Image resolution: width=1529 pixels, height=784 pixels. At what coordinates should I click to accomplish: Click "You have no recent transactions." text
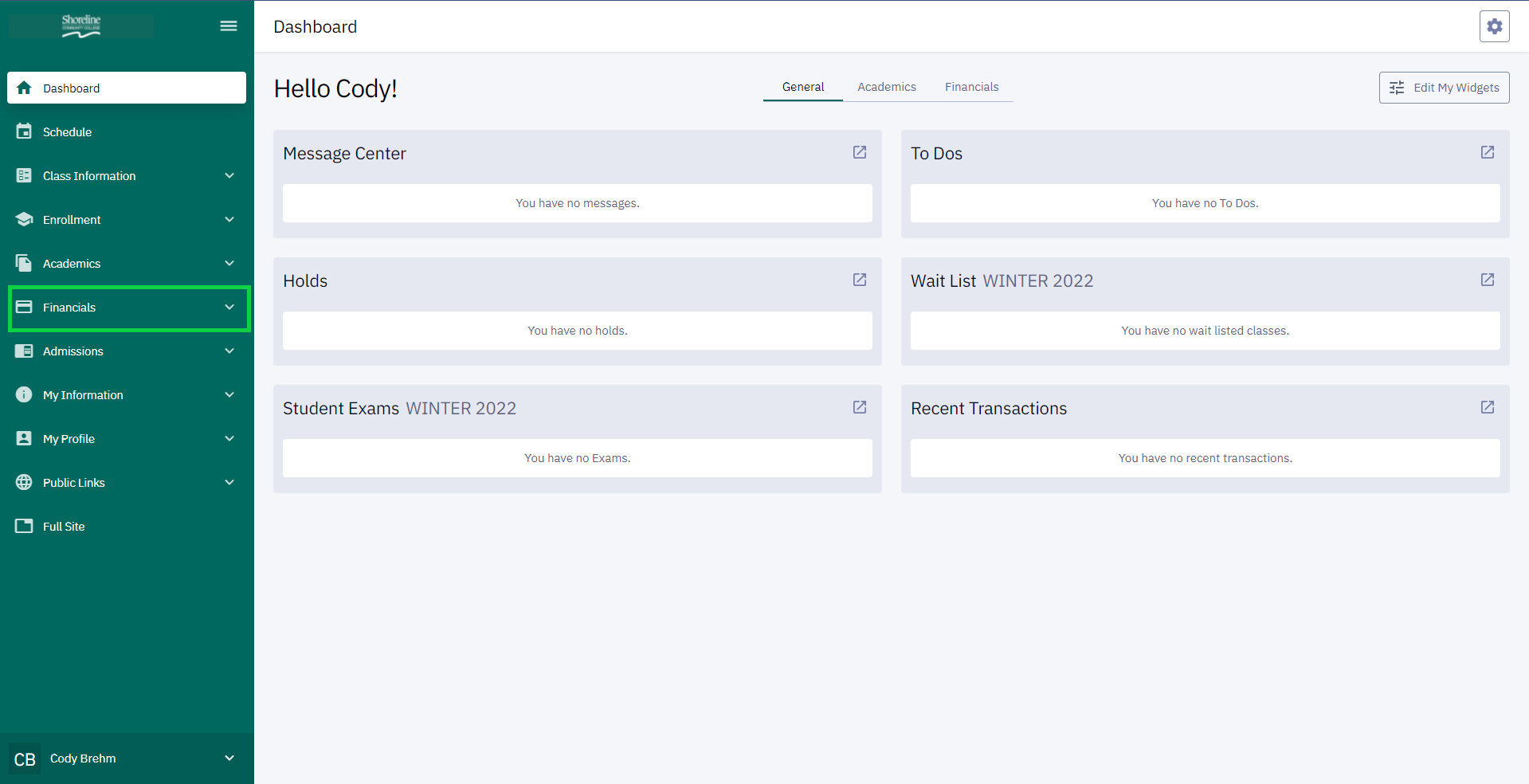(x=1205, y=458)
